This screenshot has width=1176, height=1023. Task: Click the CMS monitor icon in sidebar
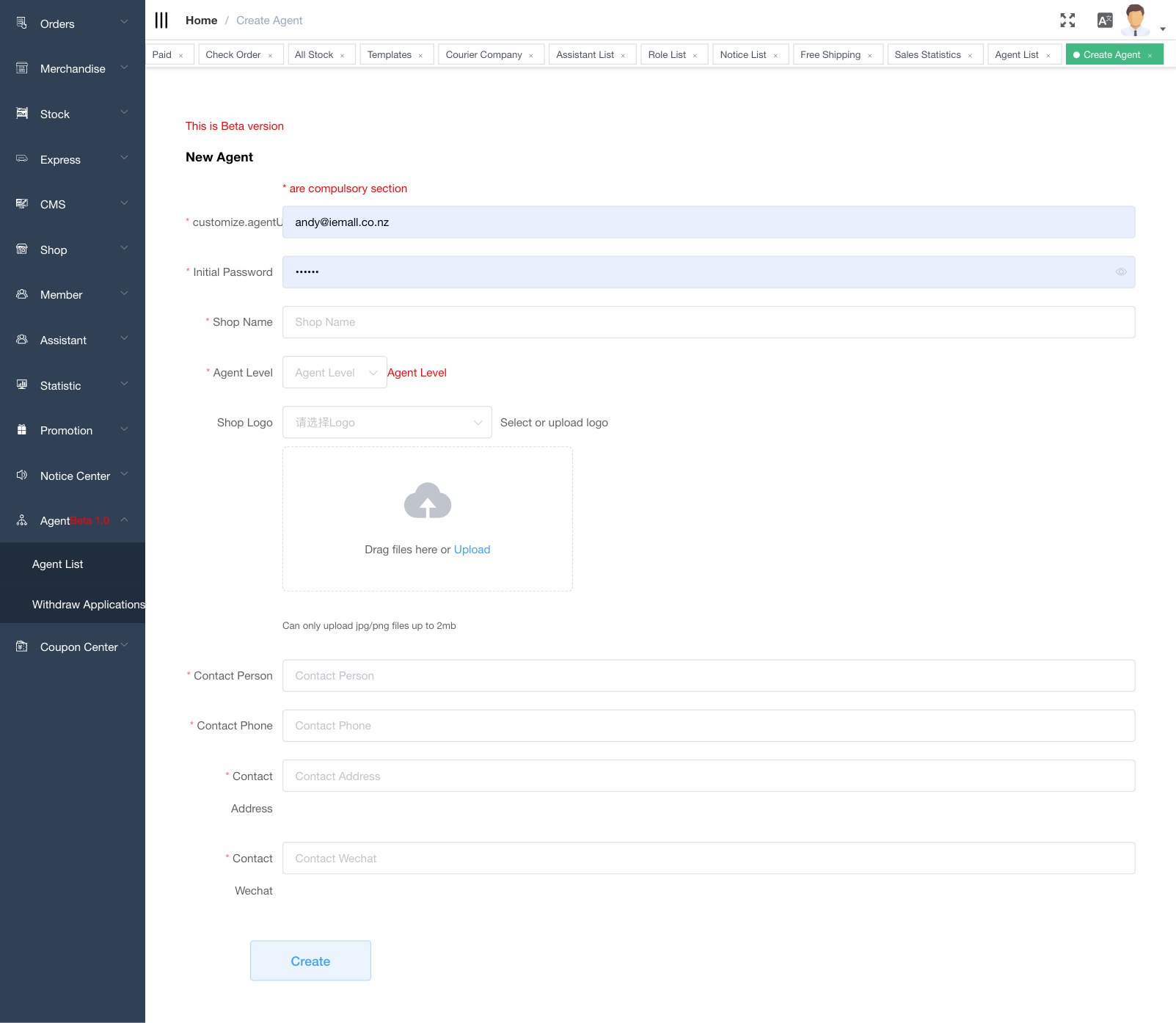click(21, 204)
